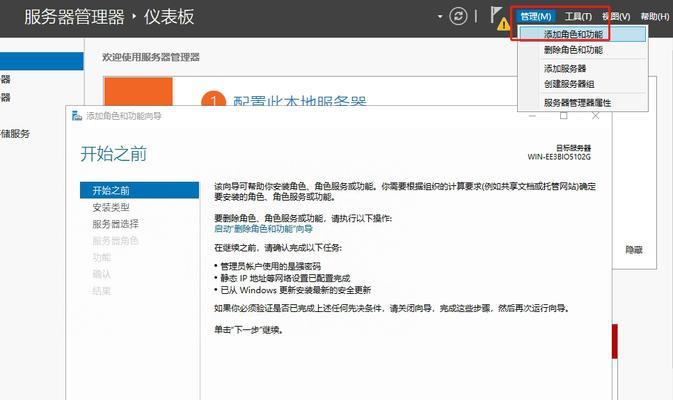Click 配置此本地服务器 link in dashboard
Image resolution: width=673 pixels, height=400 pixels.
300,101
